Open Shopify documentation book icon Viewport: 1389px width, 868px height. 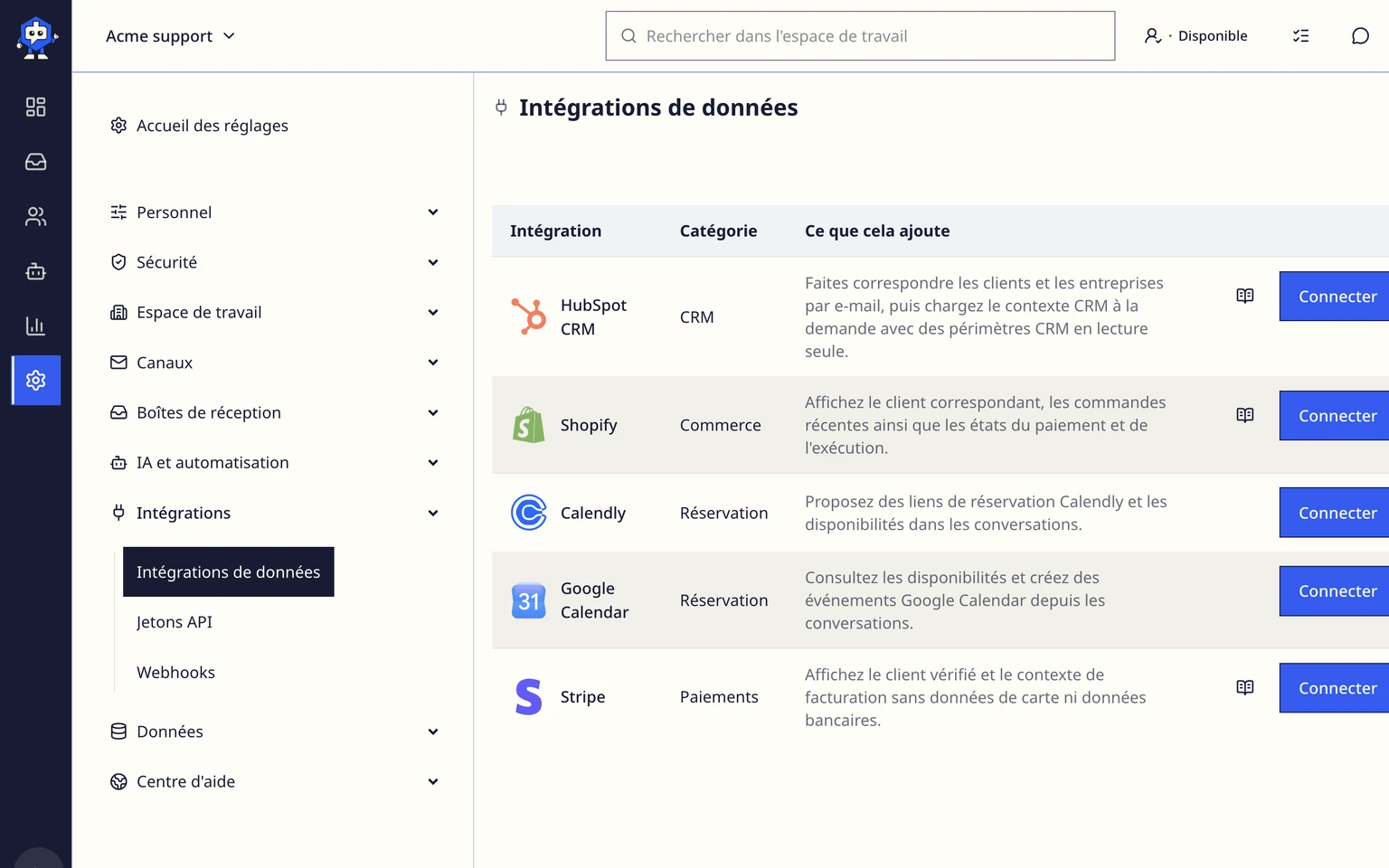(1245, 415)
